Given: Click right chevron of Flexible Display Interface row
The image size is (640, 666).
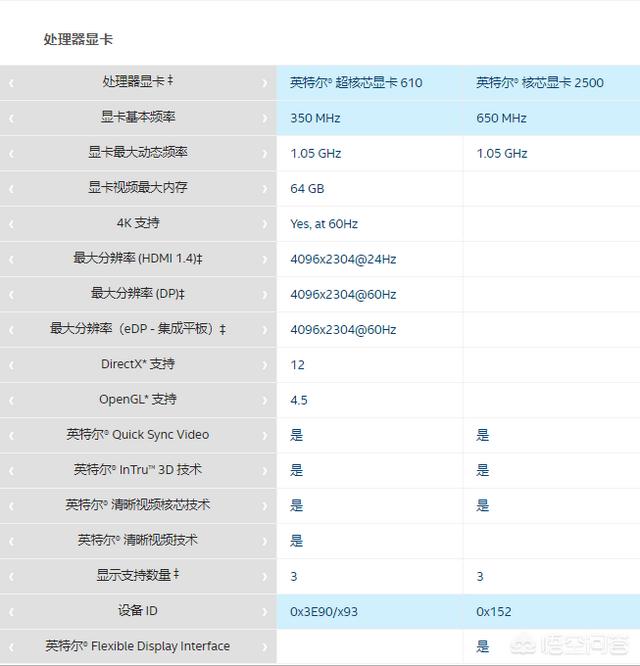Looking at the screenshot, I should pyautogui.click(x=265, y=647).
